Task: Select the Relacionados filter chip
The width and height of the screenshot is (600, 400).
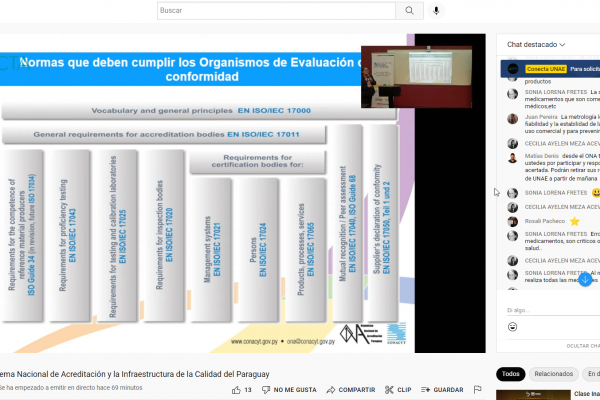Action: pos(553,374)
